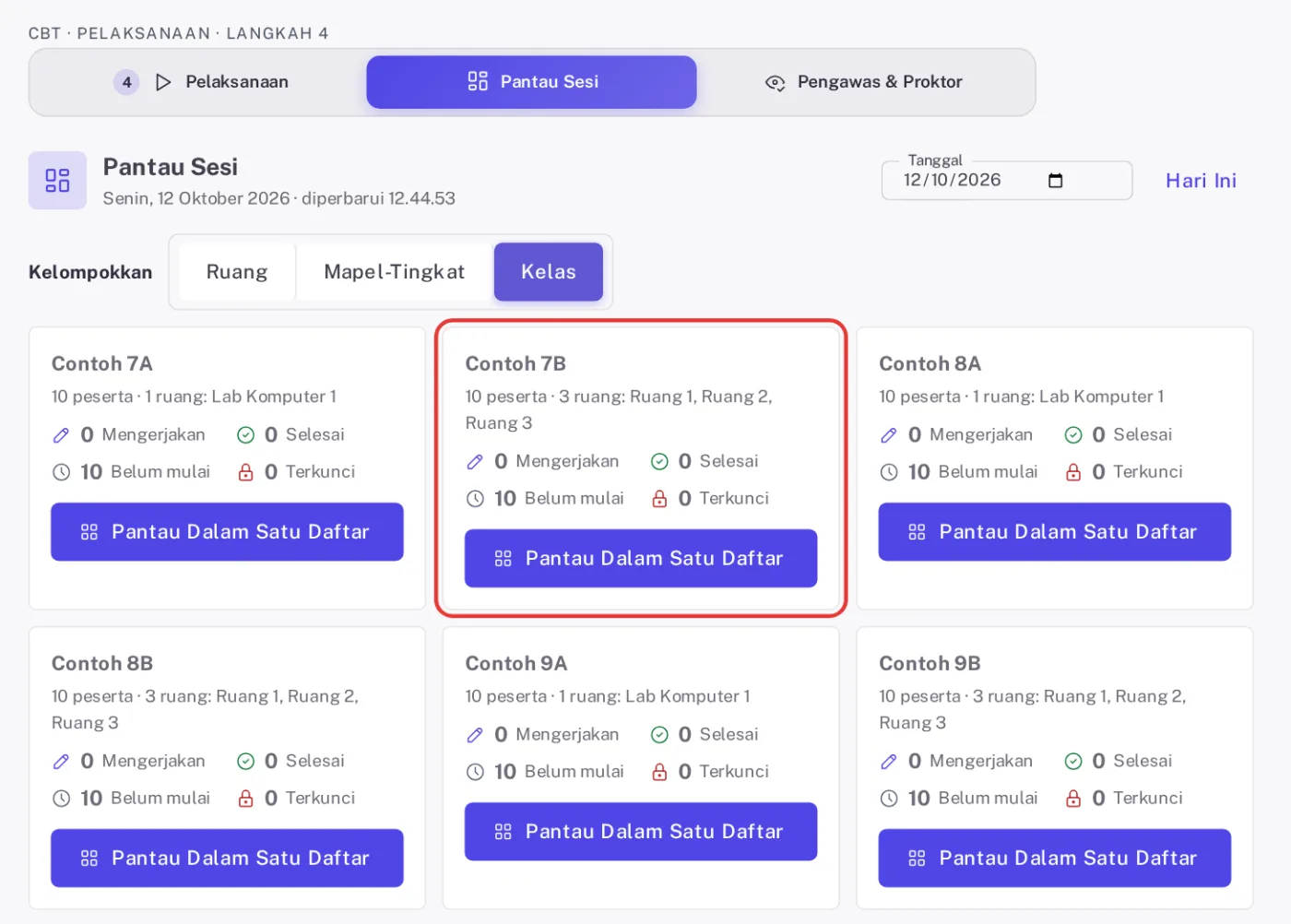The width and height of the screenshot is (1291, 924).
Task: Click the red lock Terkunci icon in Contoh 7A
Action: (245, 472)
